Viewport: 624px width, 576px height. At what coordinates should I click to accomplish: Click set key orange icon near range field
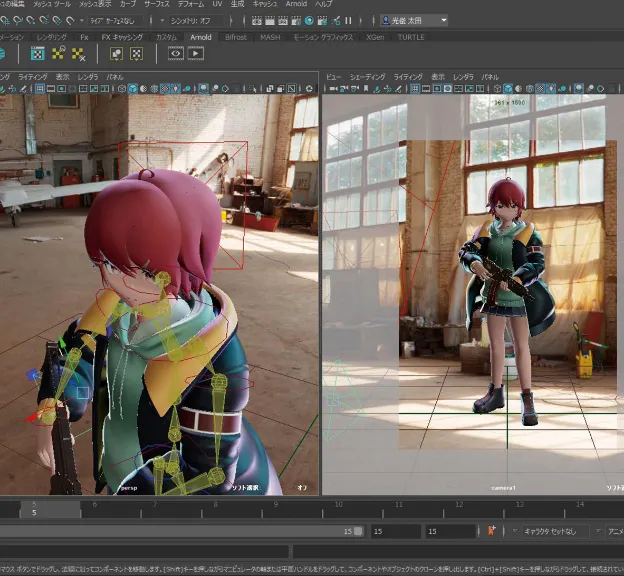pyautogui.click(x=491, y=531)
